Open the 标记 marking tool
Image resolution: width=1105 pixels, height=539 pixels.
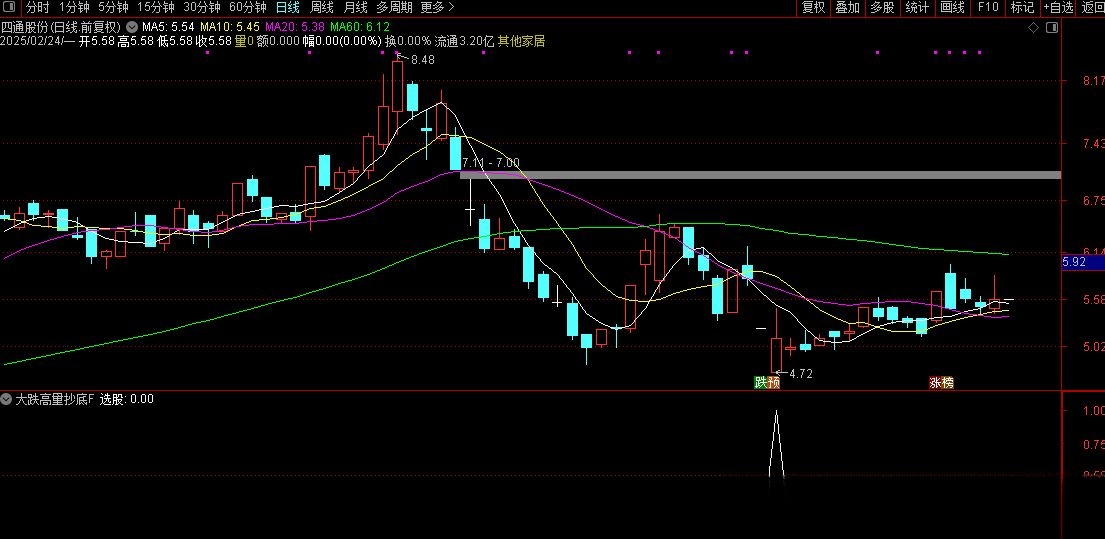[1022, 7]
